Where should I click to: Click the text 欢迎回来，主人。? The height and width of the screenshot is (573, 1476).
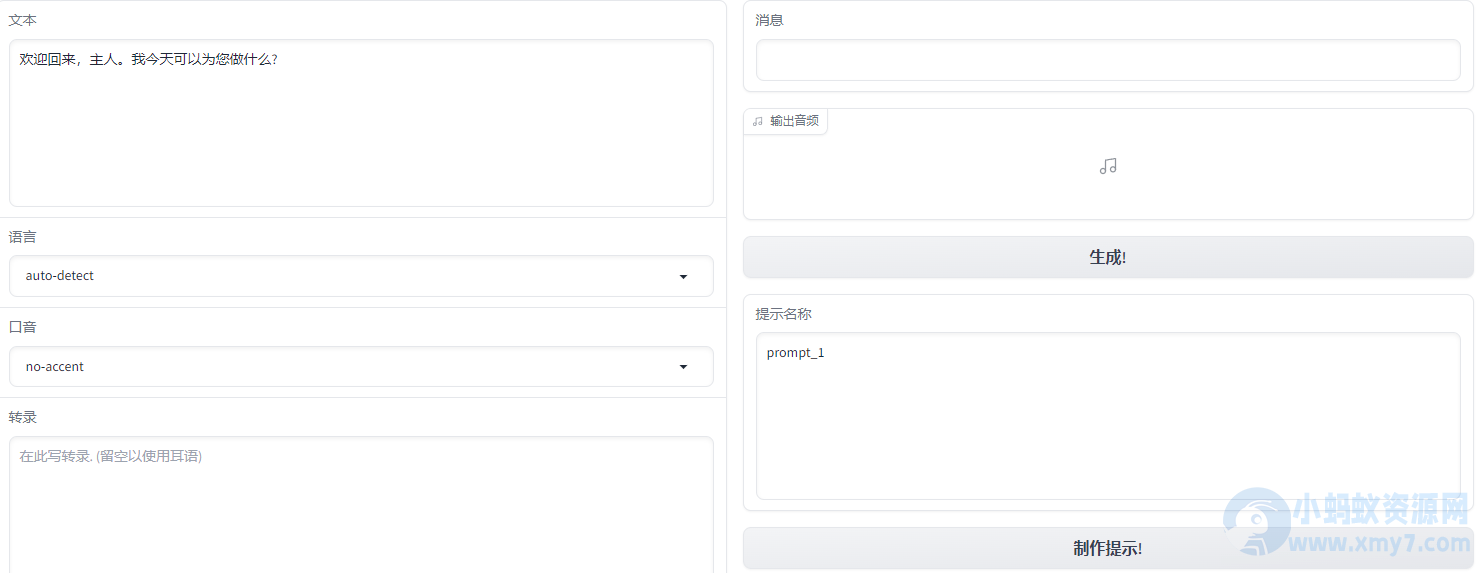73,60
